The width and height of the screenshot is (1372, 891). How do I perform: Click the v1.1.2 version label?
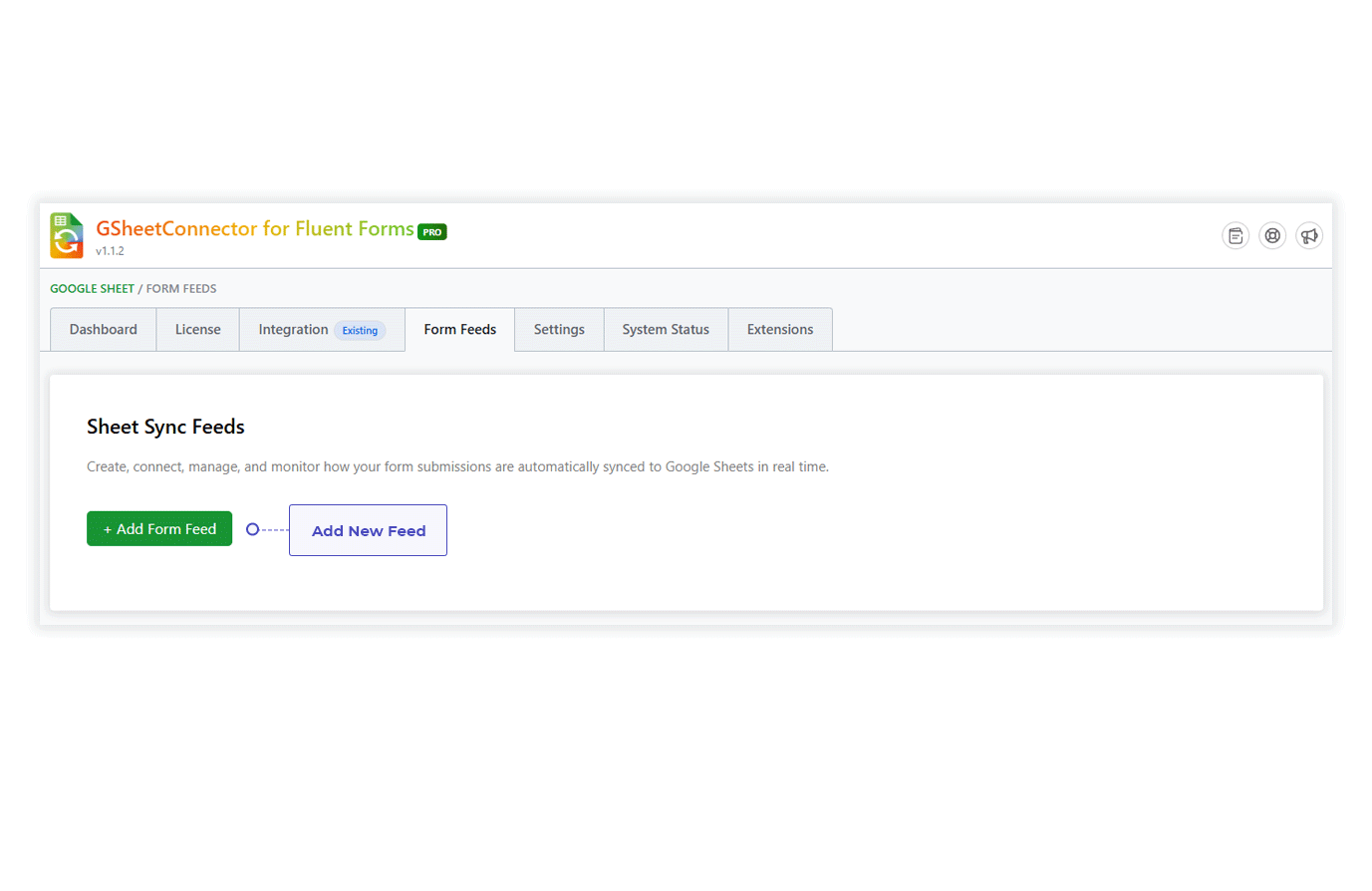click(x=110, y=251)
